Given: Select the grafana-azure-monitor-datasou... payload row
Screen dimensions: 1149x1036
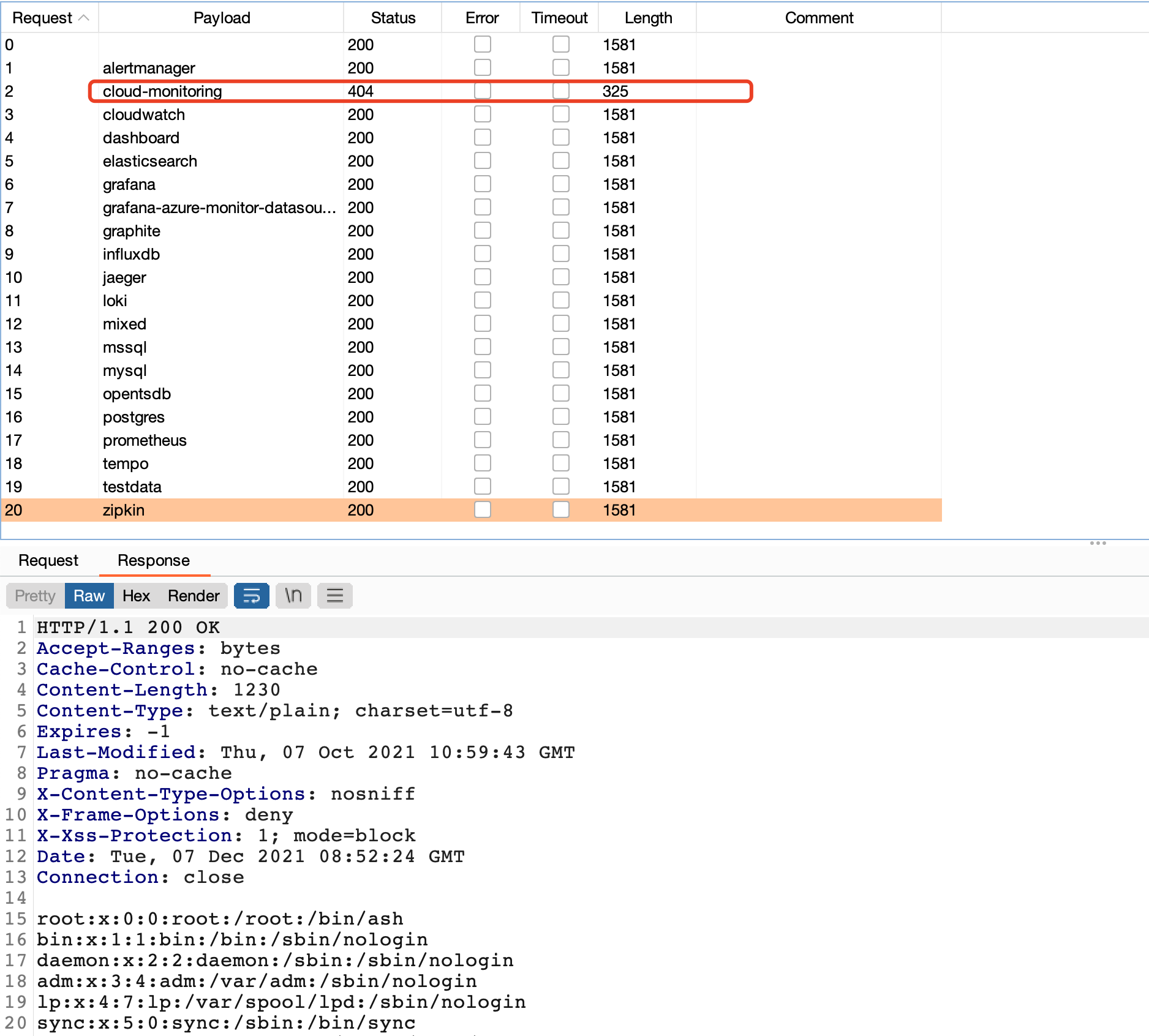Looking at the screenshot, I should click(471, 208).
